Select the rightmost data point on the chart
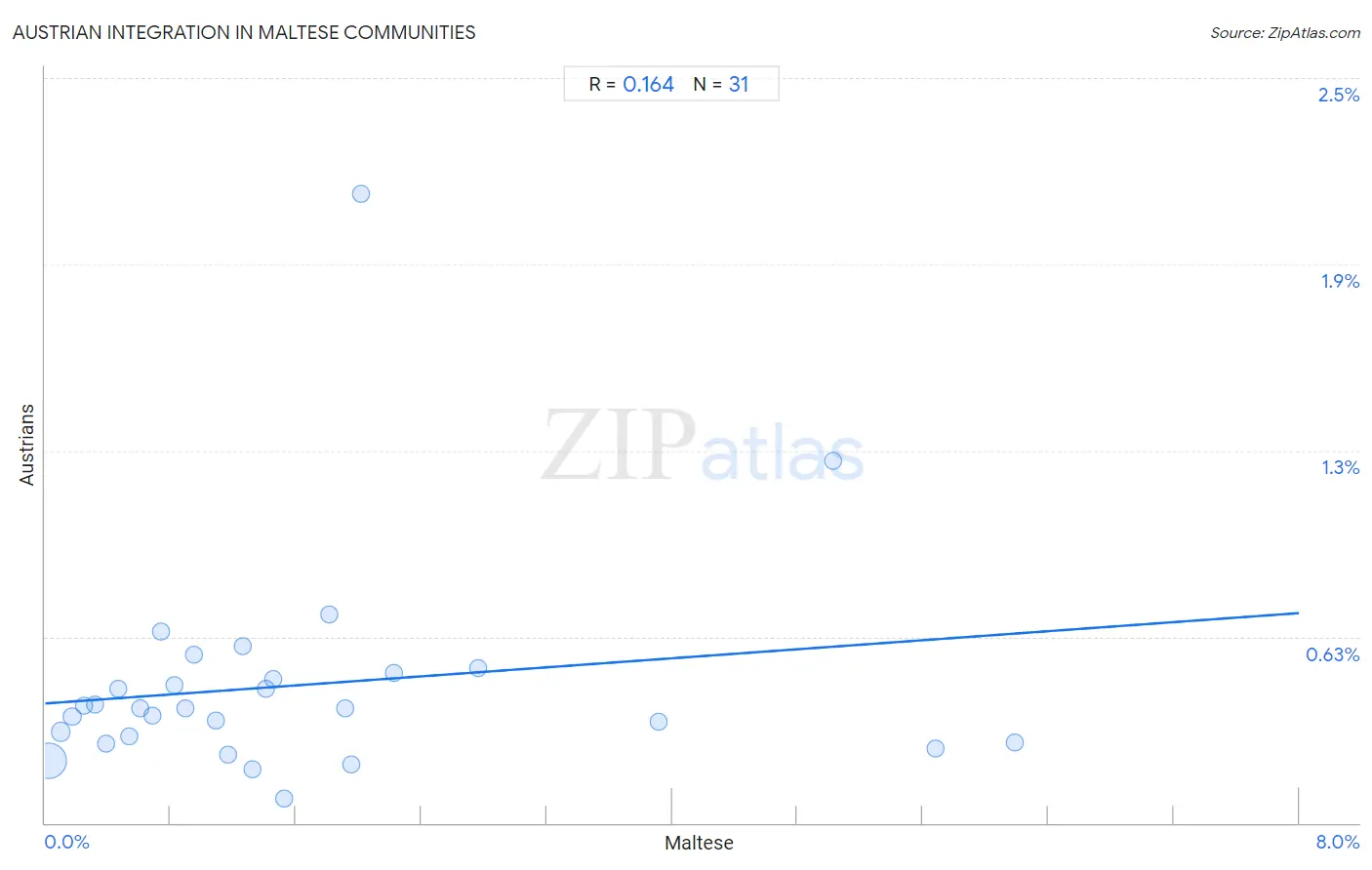The width and height of the screenshot is (1372, 870). click(x=1015, y=742)
